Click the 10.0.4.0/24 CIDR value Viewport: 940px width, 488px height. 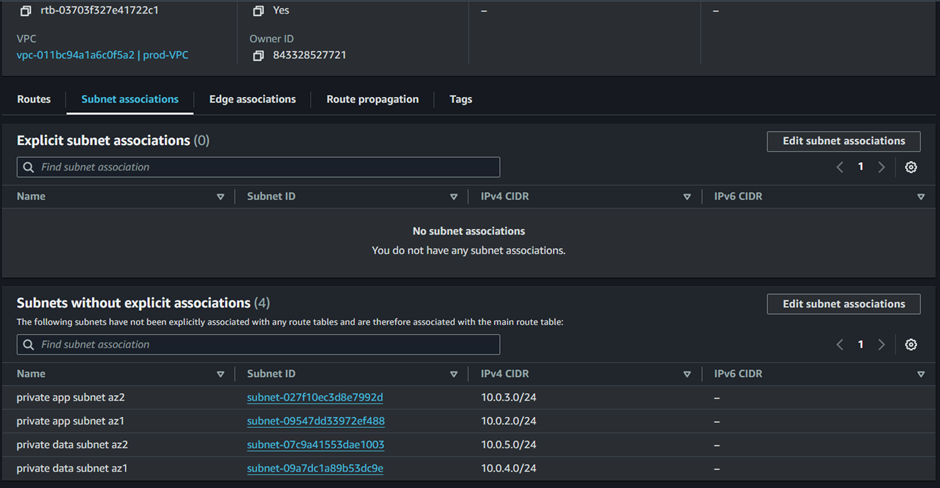coord(508,469)
